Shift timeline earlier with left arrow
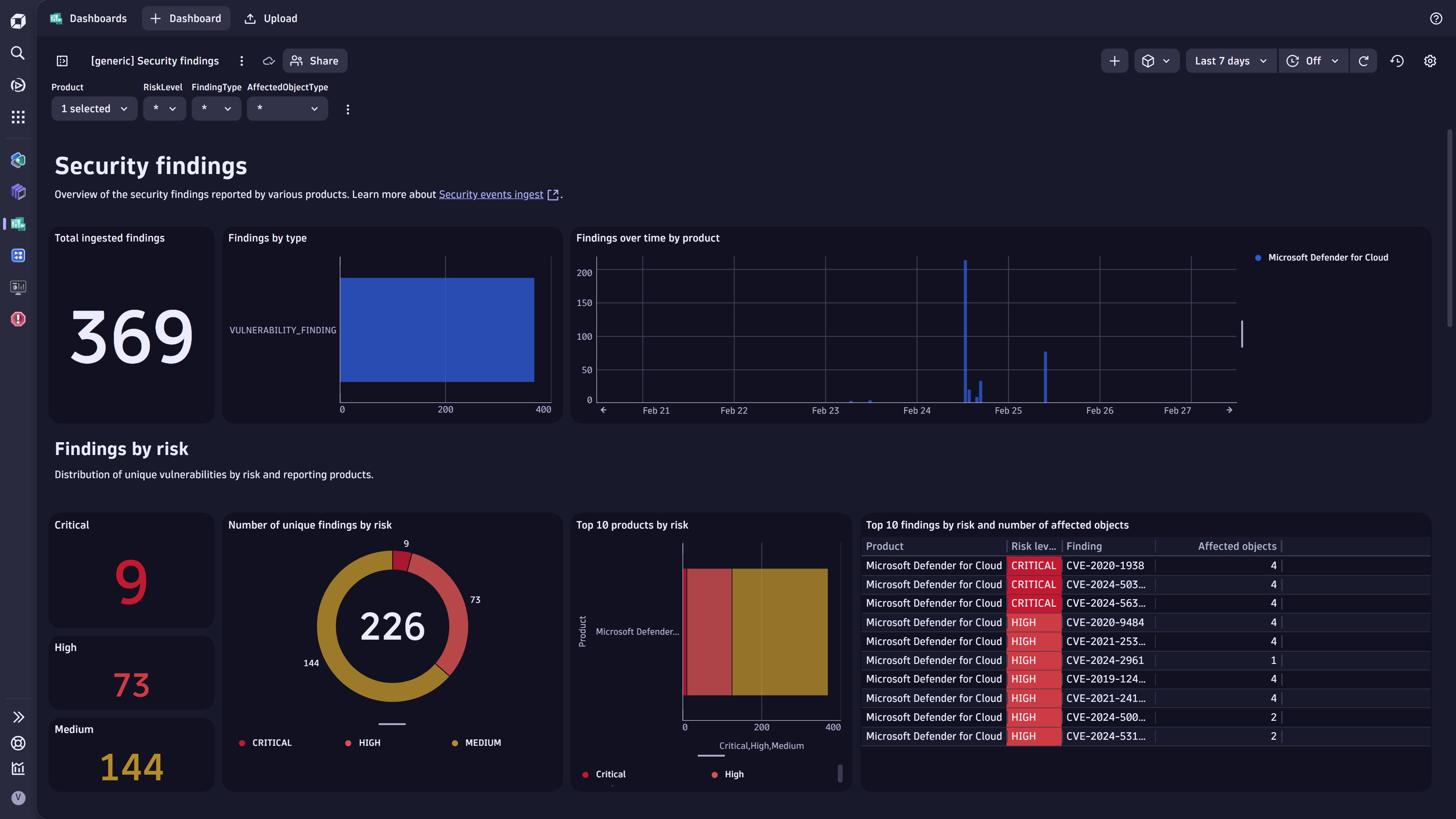Screen dimensions: 1456x819 pos(604,410)
